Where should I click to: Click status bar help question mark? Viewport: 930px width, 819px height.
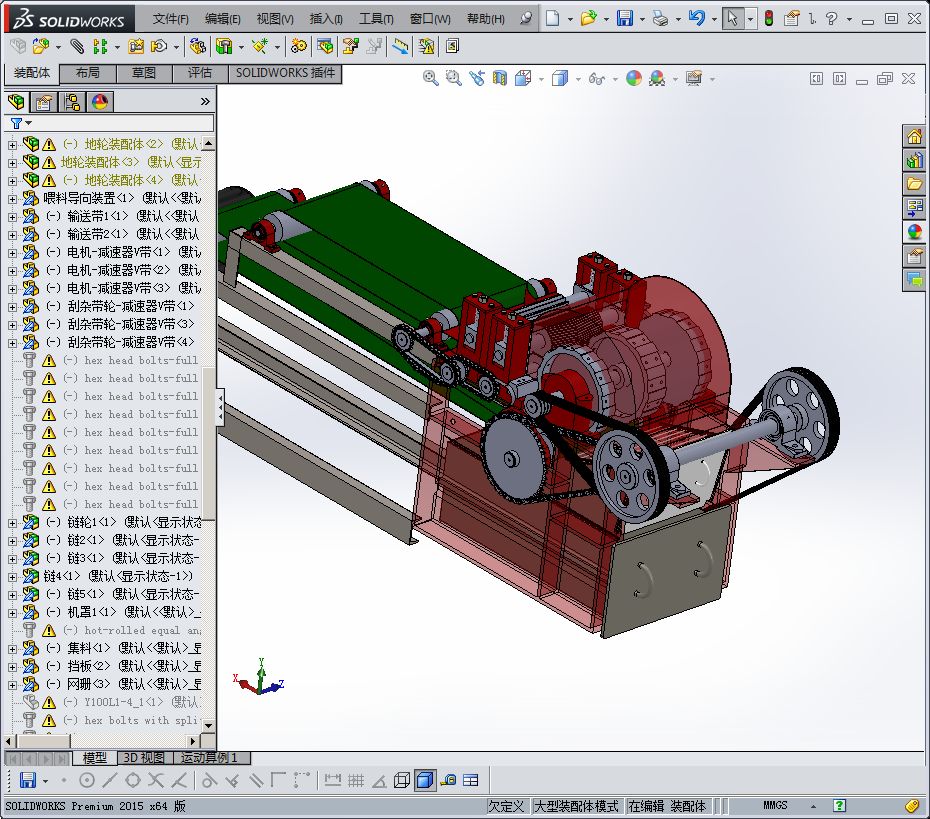tap(839, 805)
